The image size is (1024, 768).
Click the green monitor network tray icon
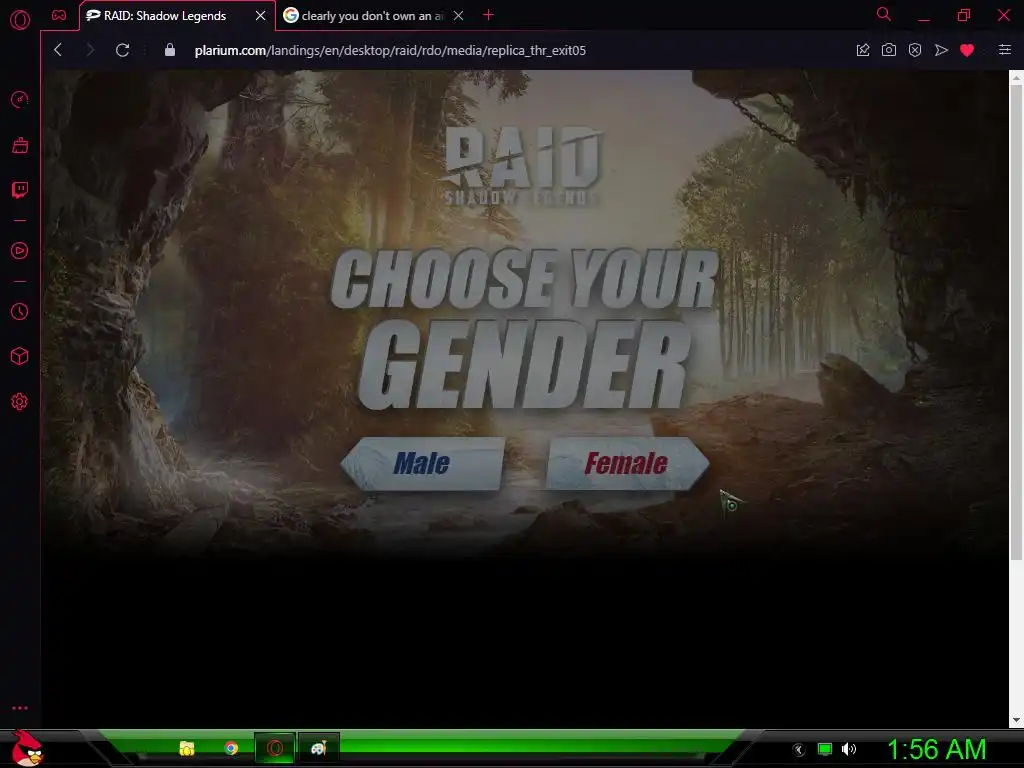coord(825,749)
